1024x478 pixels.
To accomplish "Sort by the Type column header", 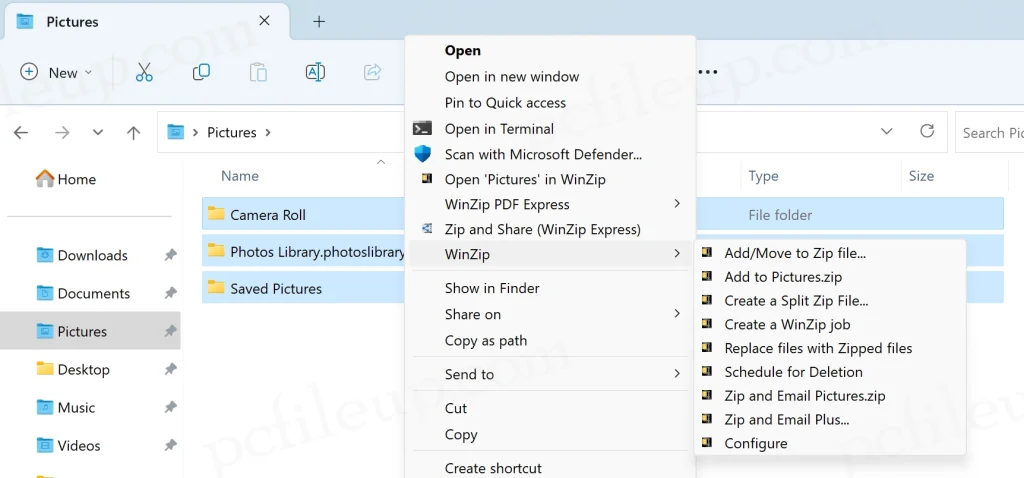I will 763,176.
